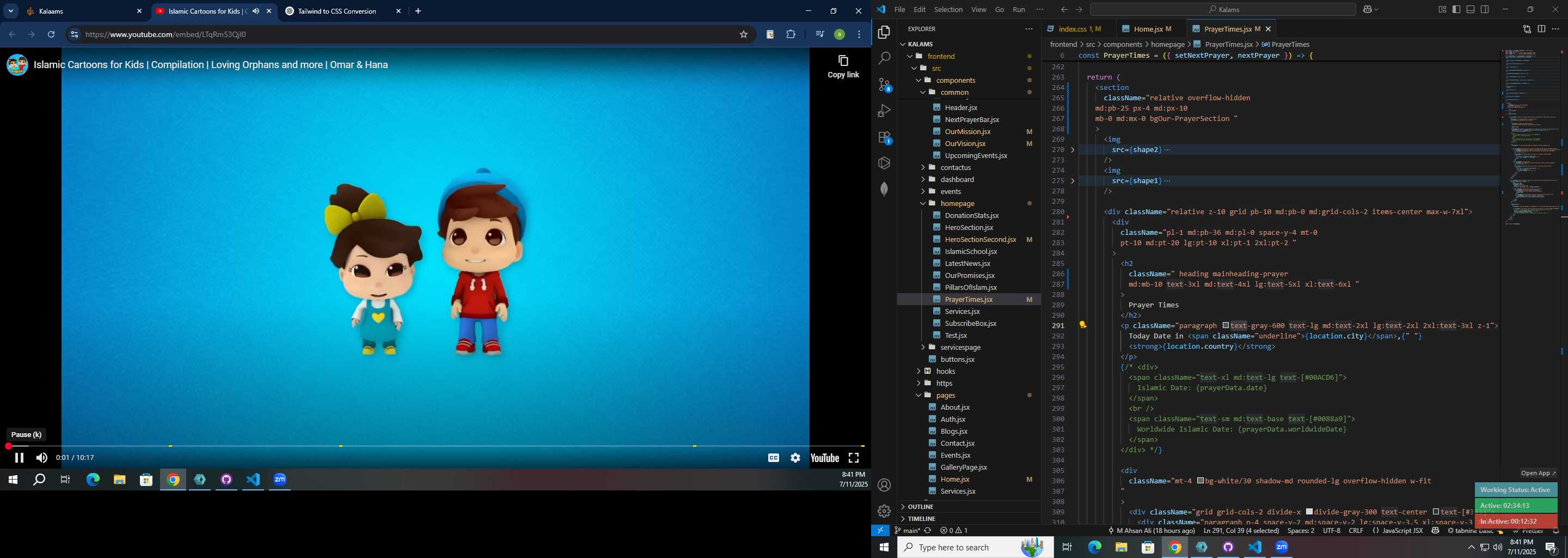Unfold code at line 275
This screenshot has width=1568, height=558.
tap(1073, 181)
